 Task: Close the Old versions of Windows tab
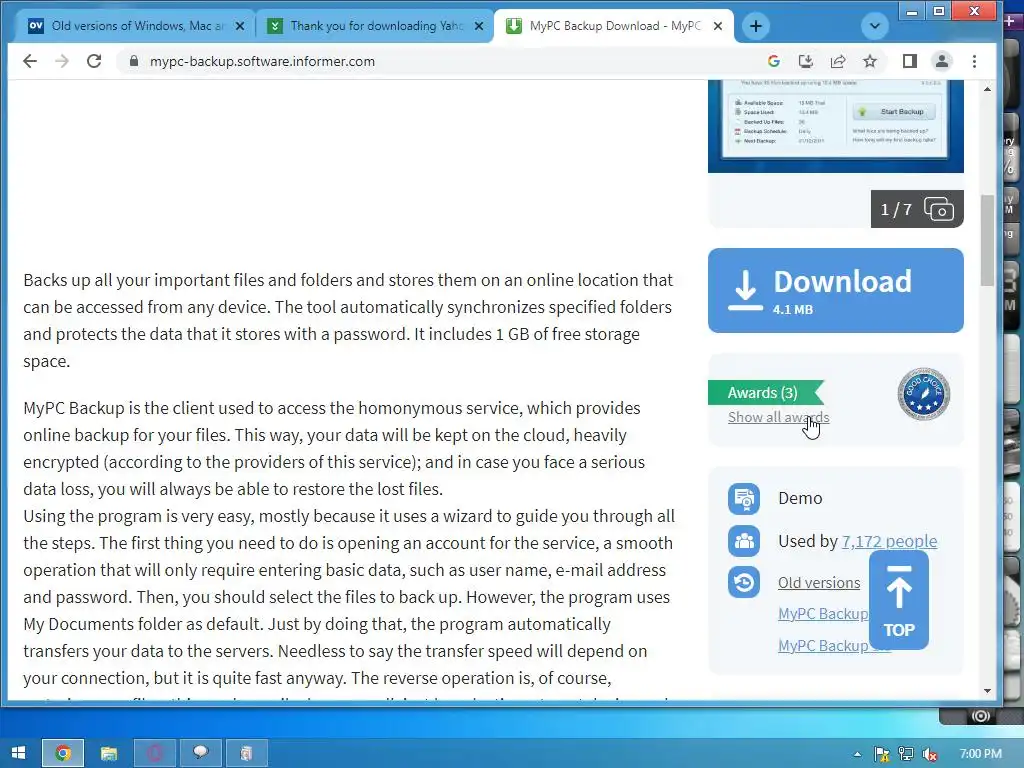pos(240,26)
